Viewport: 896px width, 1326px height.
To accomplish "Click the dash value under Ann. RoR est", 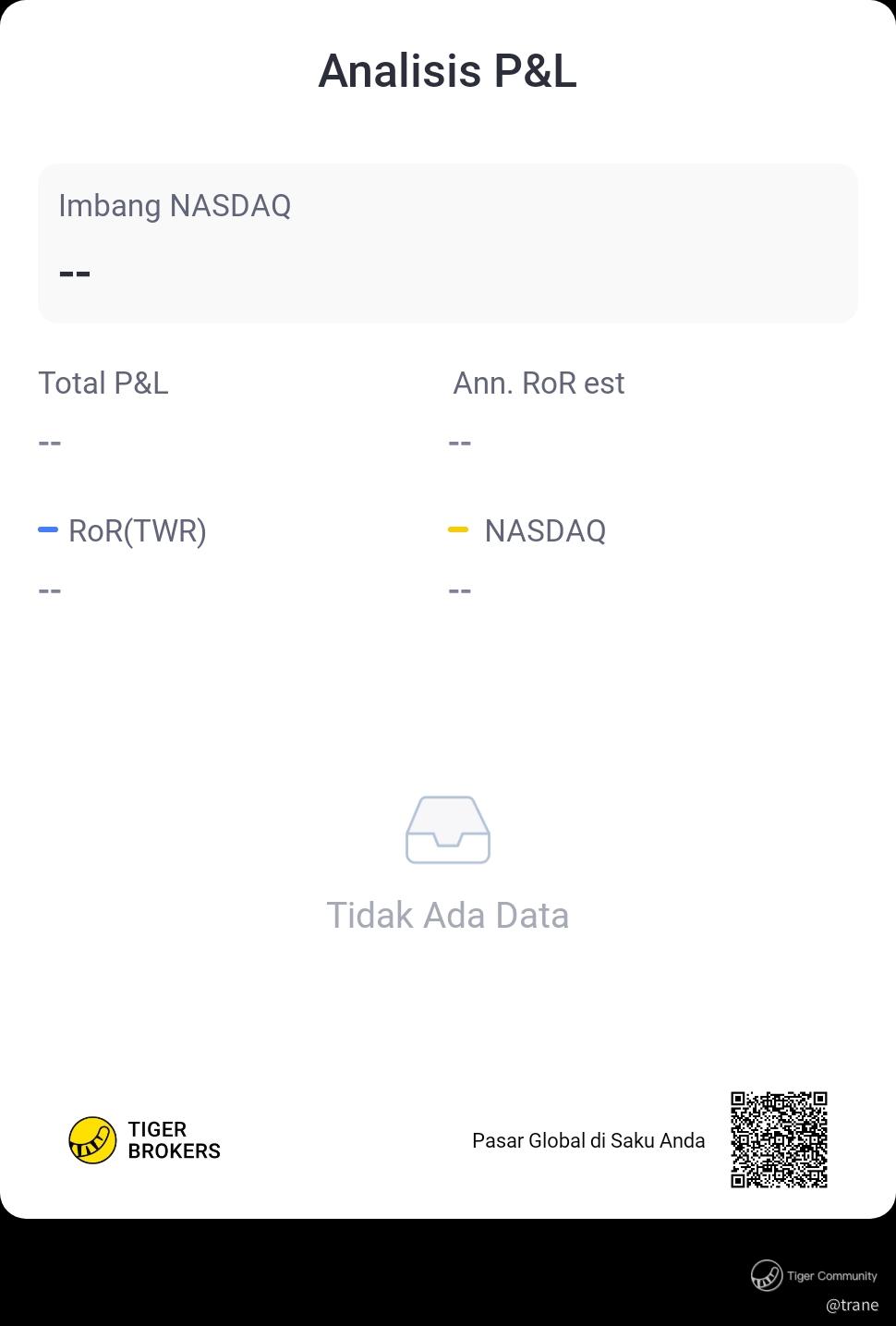I will pos(460,443).
